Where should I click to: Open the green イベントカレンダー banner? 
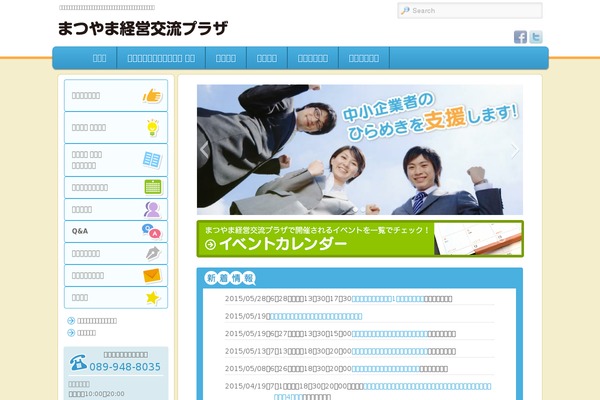click(360, 238)
